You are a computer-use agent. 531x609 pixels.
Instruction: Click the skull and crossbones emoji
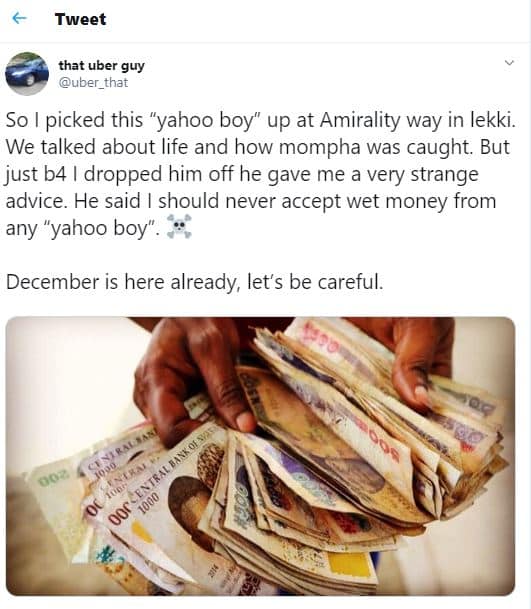pyautogui.click(x=179, y=227)
